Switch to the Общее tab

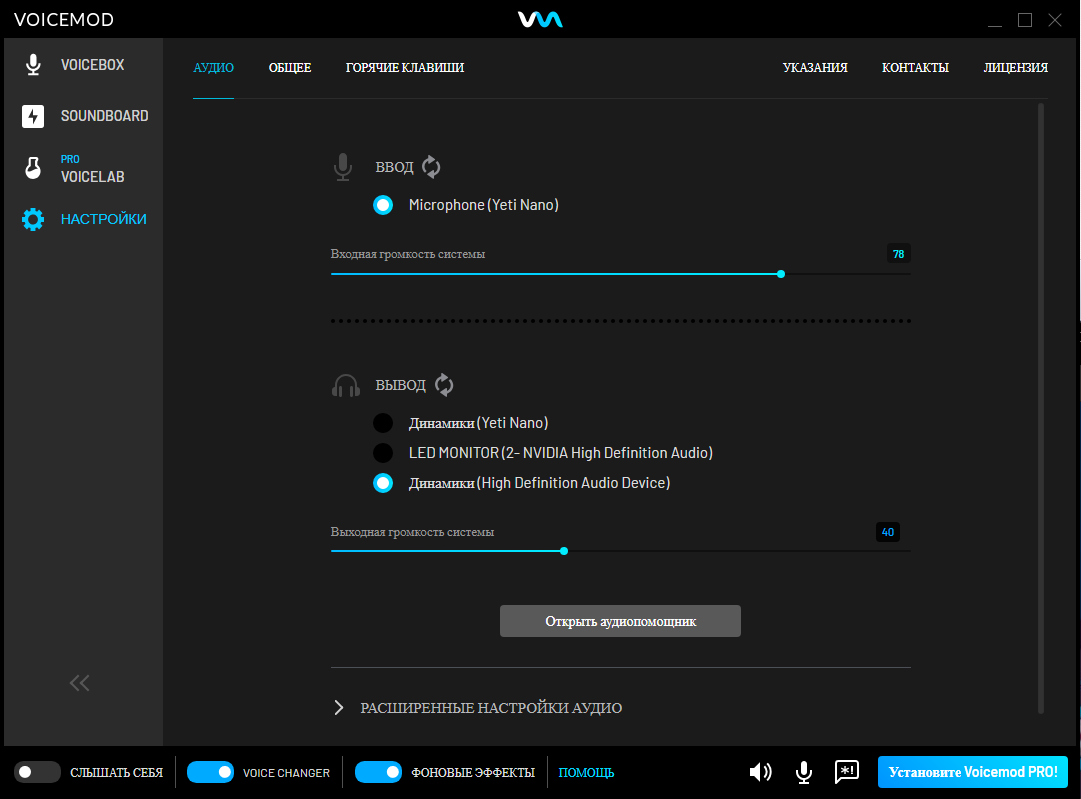tap(290, 68)
